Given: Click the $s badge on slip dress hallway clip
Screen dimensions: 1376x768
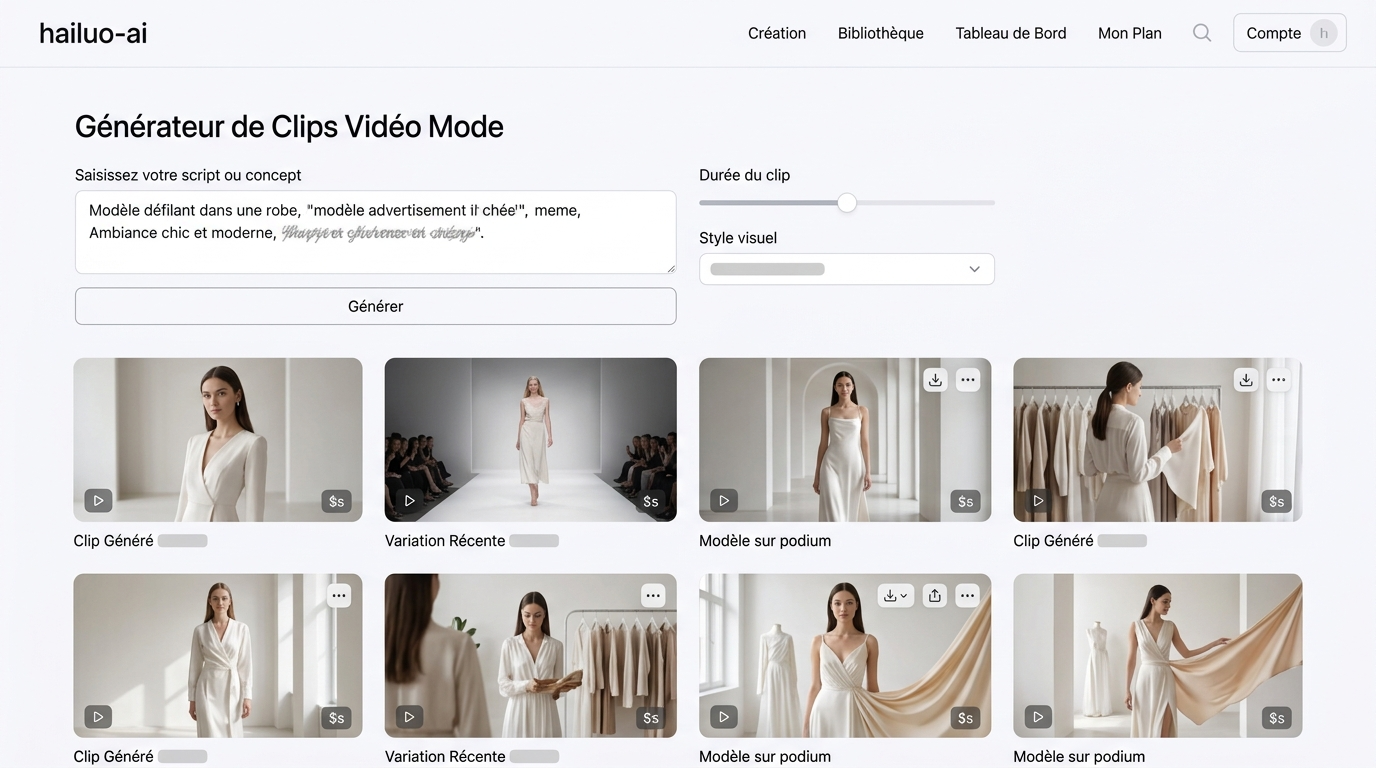Looking at the screenshot, I should pyautogui.click(x=965, y=501).
